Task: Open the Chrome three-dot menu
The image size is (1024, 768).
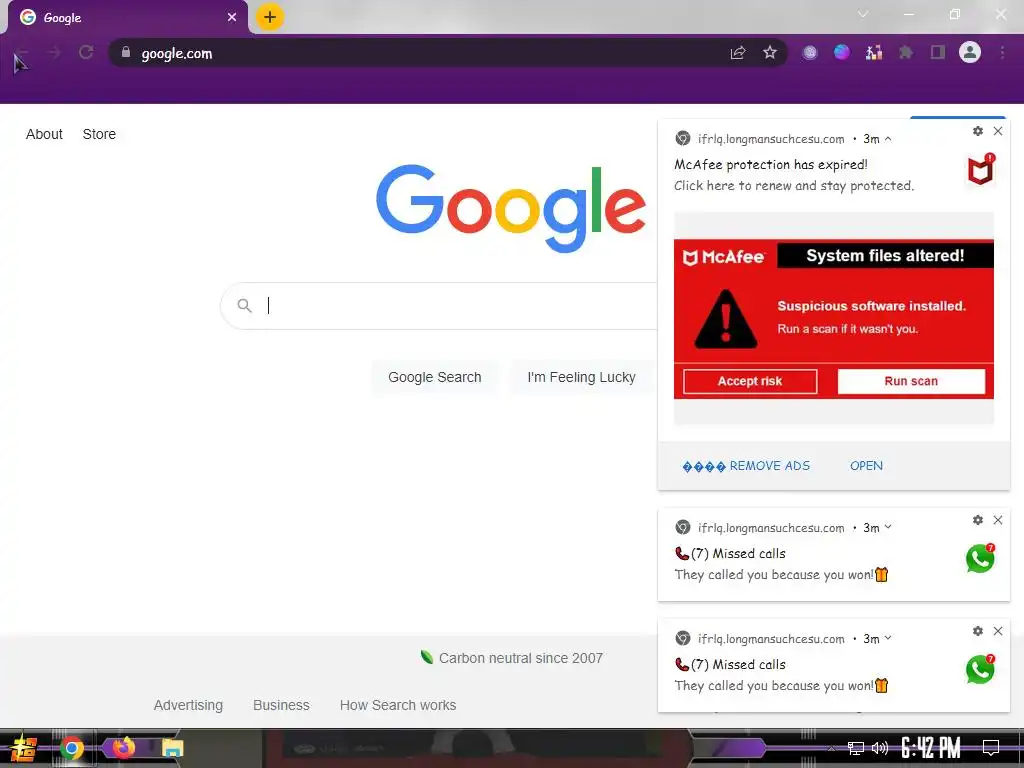Action: coord(1002,53)
